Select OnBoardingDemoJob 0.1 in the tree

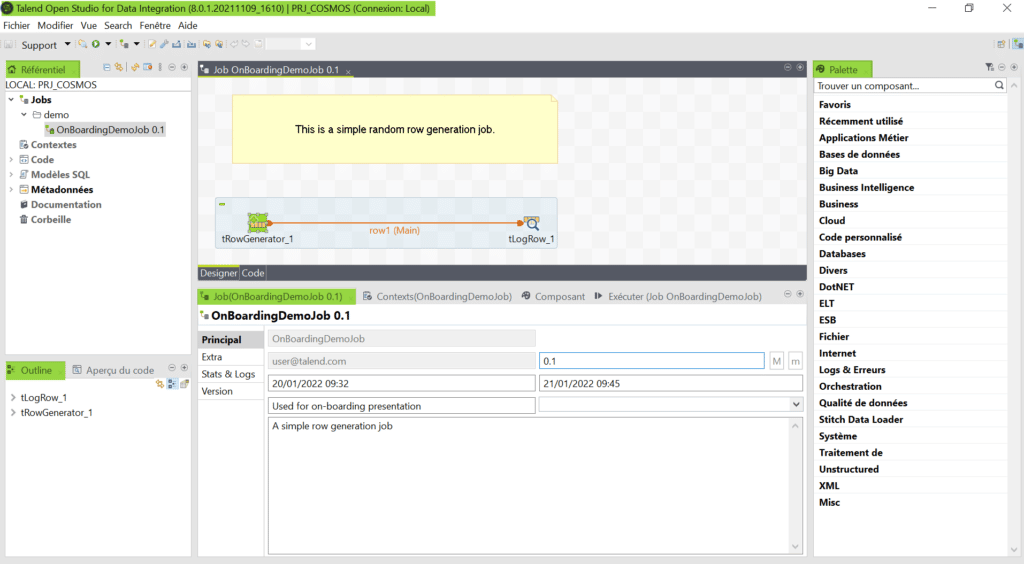[104, 130]
